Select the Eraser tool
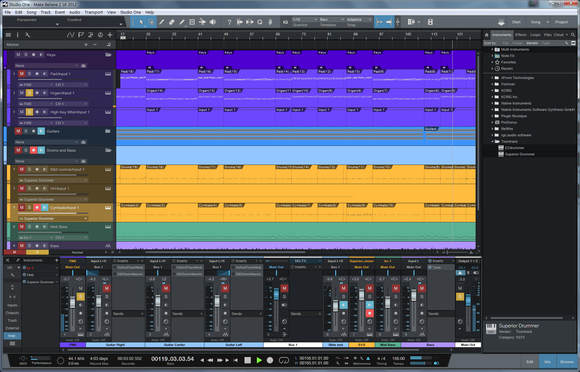Viewport: 580px width, 372px height. coord(172,22)
